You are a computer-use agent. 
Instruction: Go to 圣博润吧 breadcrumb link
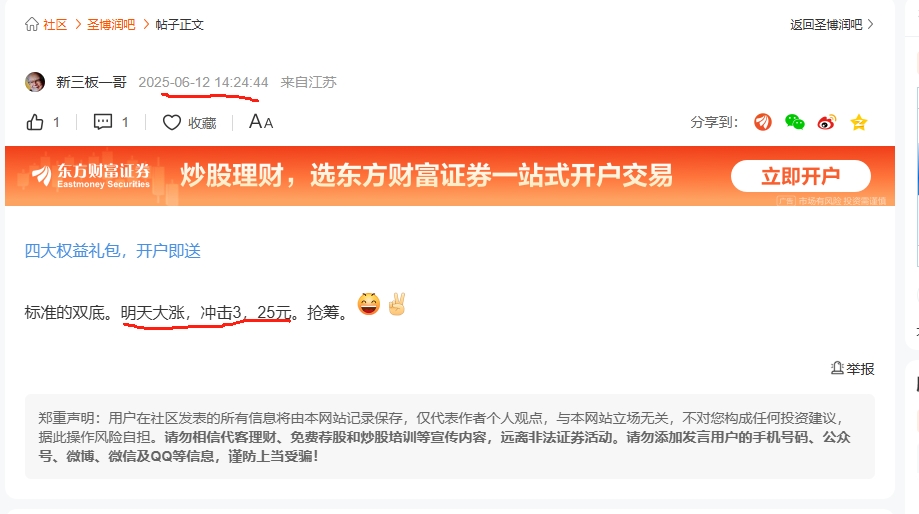tap(111, 25)
